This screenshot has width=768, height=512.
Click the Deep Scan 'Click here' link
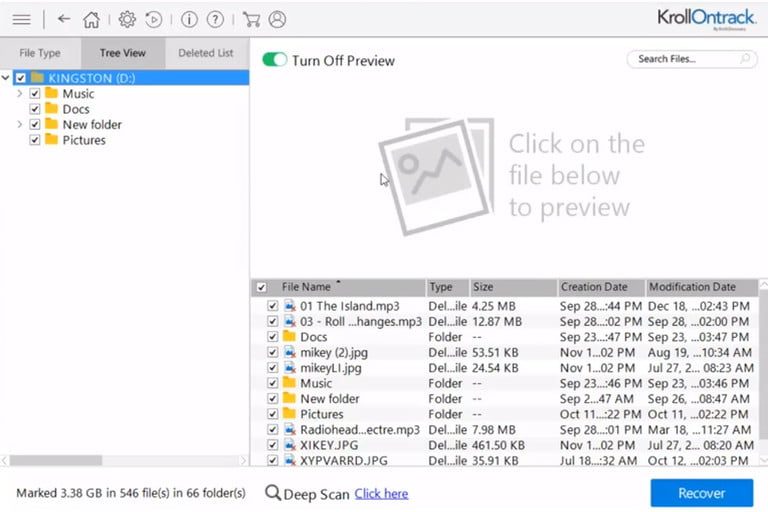(381, 493)
